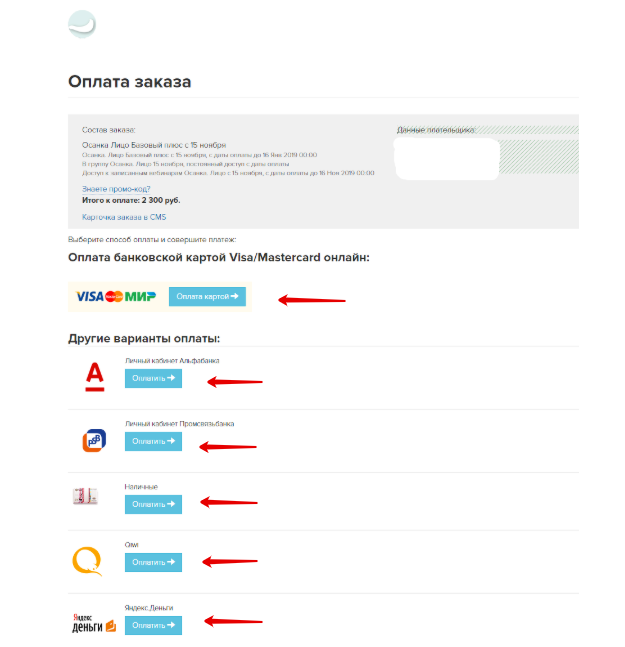Click Оплатить under Яндекс.Деньги option

[x=153, y=626]
